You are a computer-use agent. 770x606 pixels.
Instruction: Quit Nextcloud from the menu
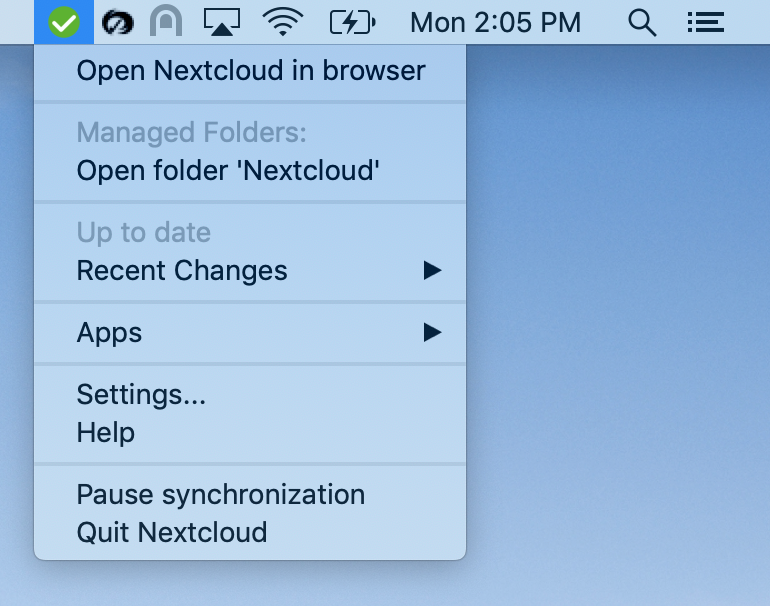[172, 531]
